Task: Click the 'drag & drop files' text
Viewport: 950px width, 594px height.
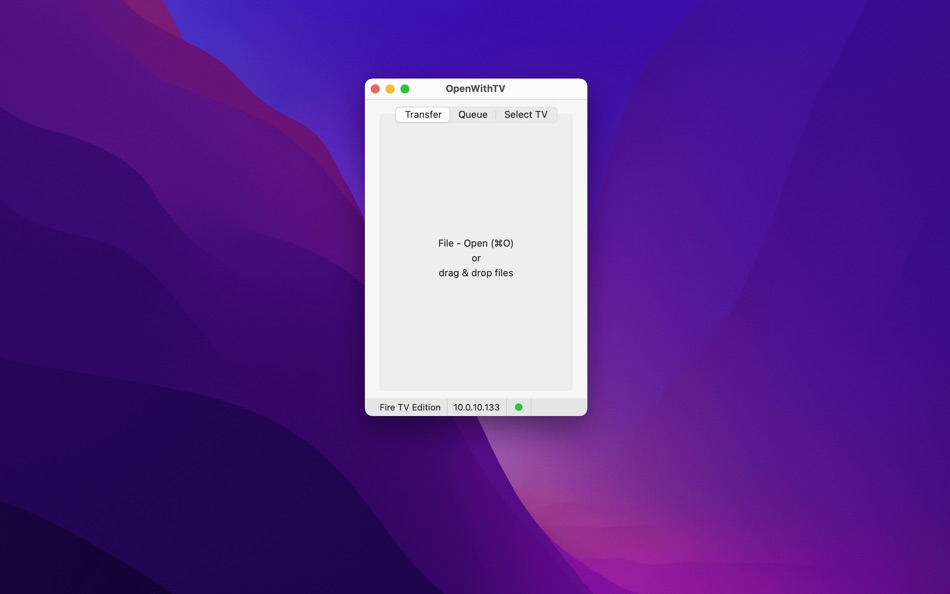Action: point(476,272)
